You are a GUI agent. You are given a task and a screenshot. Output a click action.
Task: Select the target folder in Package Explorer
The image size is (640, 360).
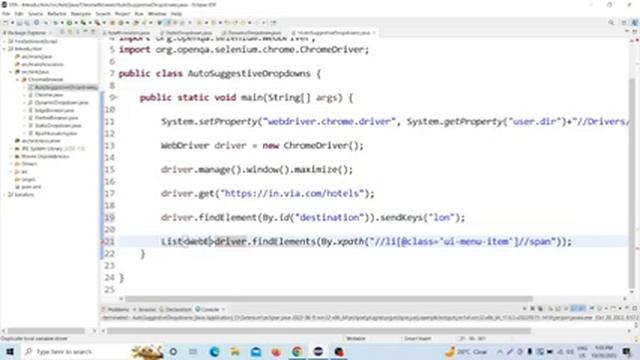coord(25,179)
